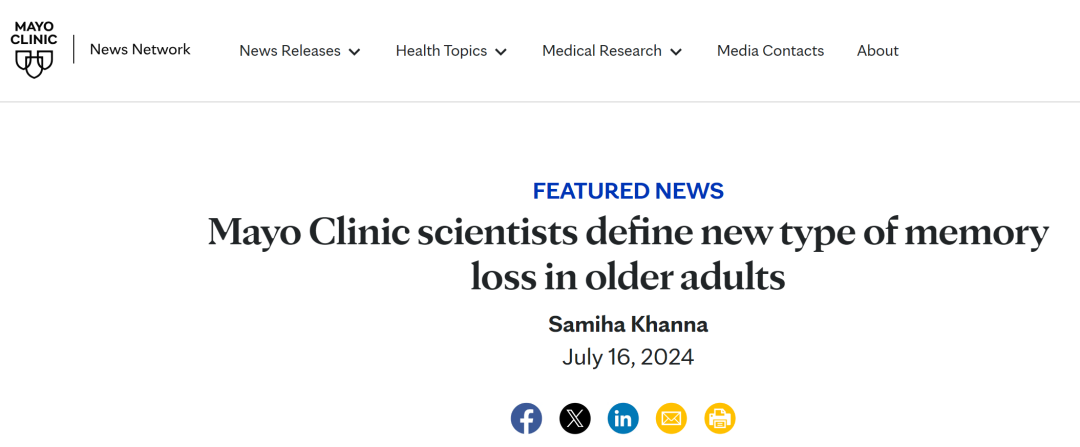Open the Health Topics menu
This screenshot has height=447, width=1080.
(x=441, y=51)
